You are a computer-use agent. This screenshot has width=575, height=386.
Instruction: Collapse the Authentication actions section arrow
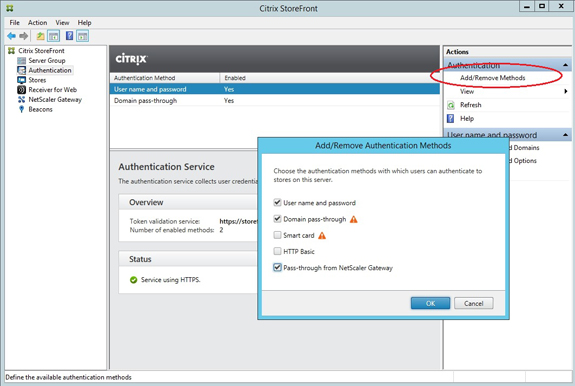click(565, 65)
